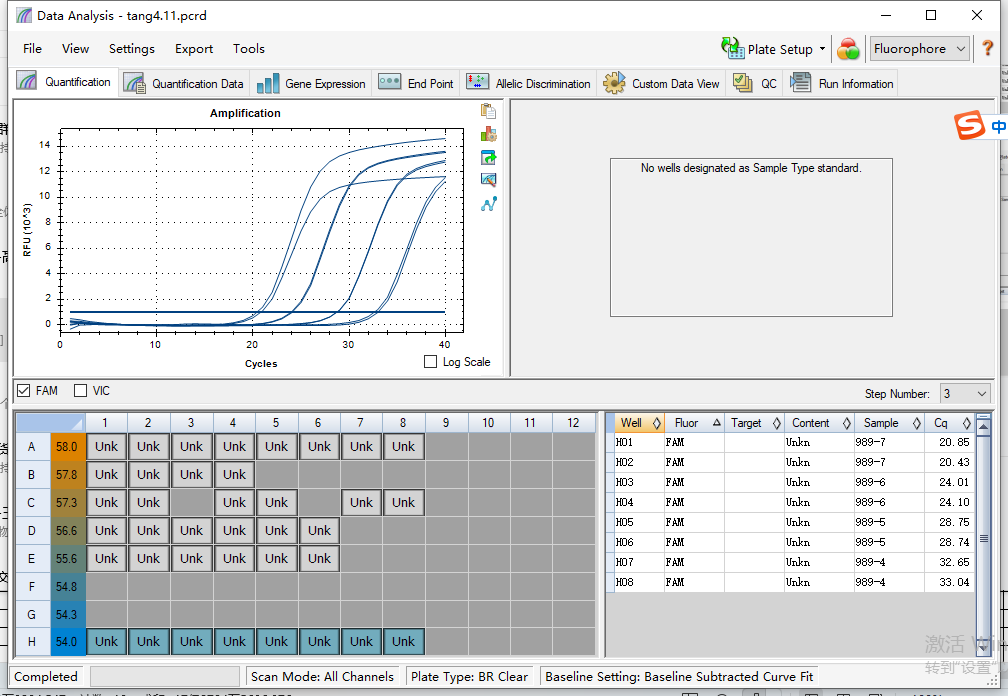Click the 54.0 temperature gradient cell
This screenshot has width=1008, height=696.
(68, 641)
